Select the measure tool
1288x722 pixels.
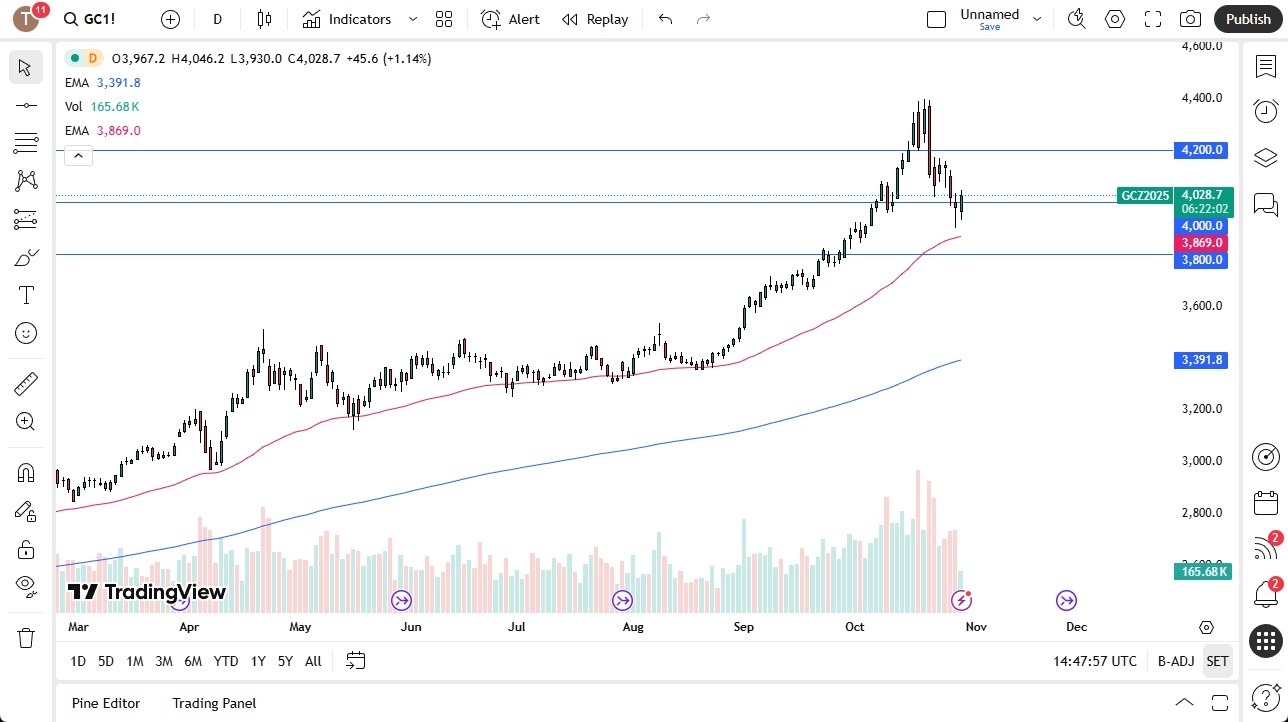[x=25, y=383]
